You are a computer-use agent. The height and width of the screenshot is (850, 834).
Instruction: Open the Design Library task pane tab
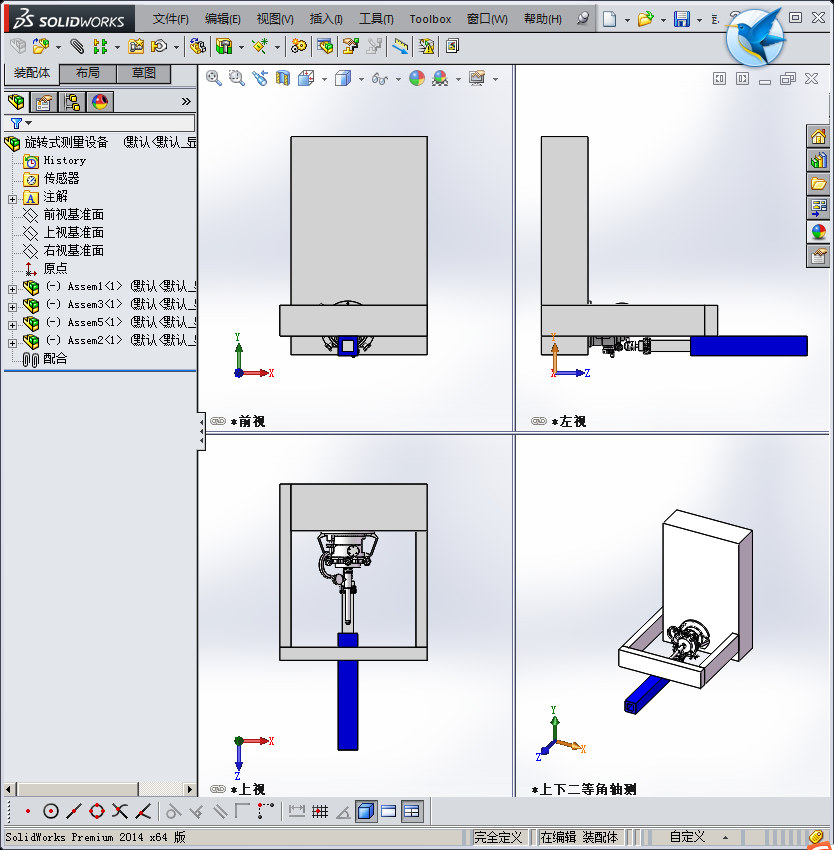818,160
